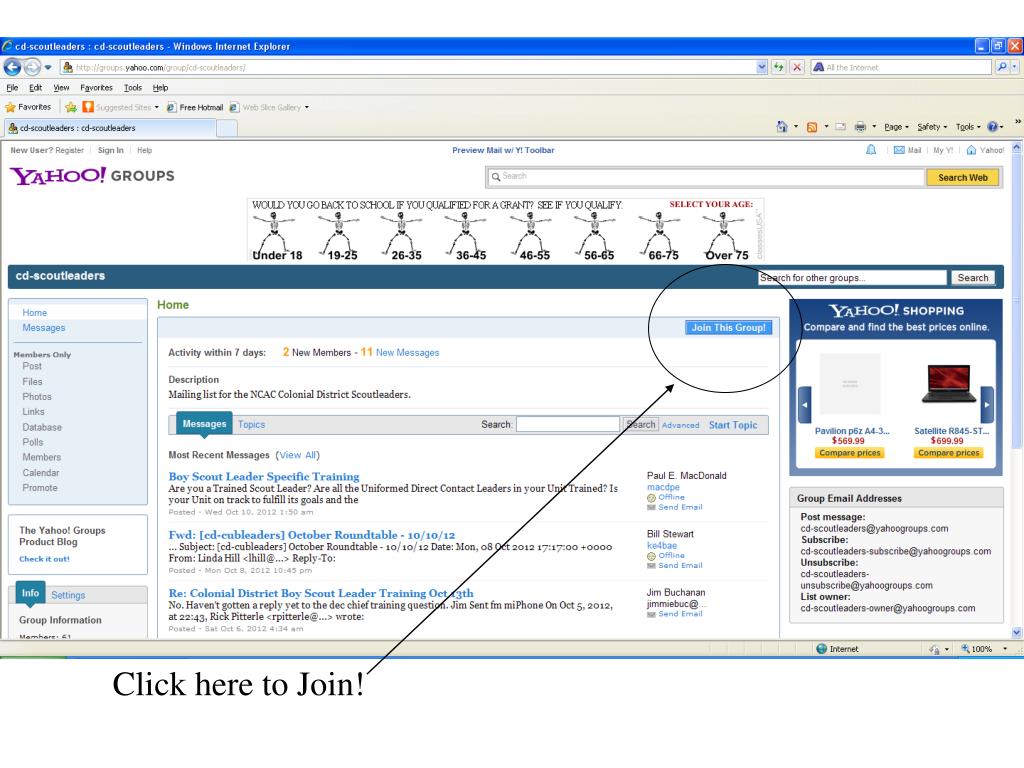Click the IE Help question mark icon
Viewport: 1024px width, 768px height.
coord(993,127)
